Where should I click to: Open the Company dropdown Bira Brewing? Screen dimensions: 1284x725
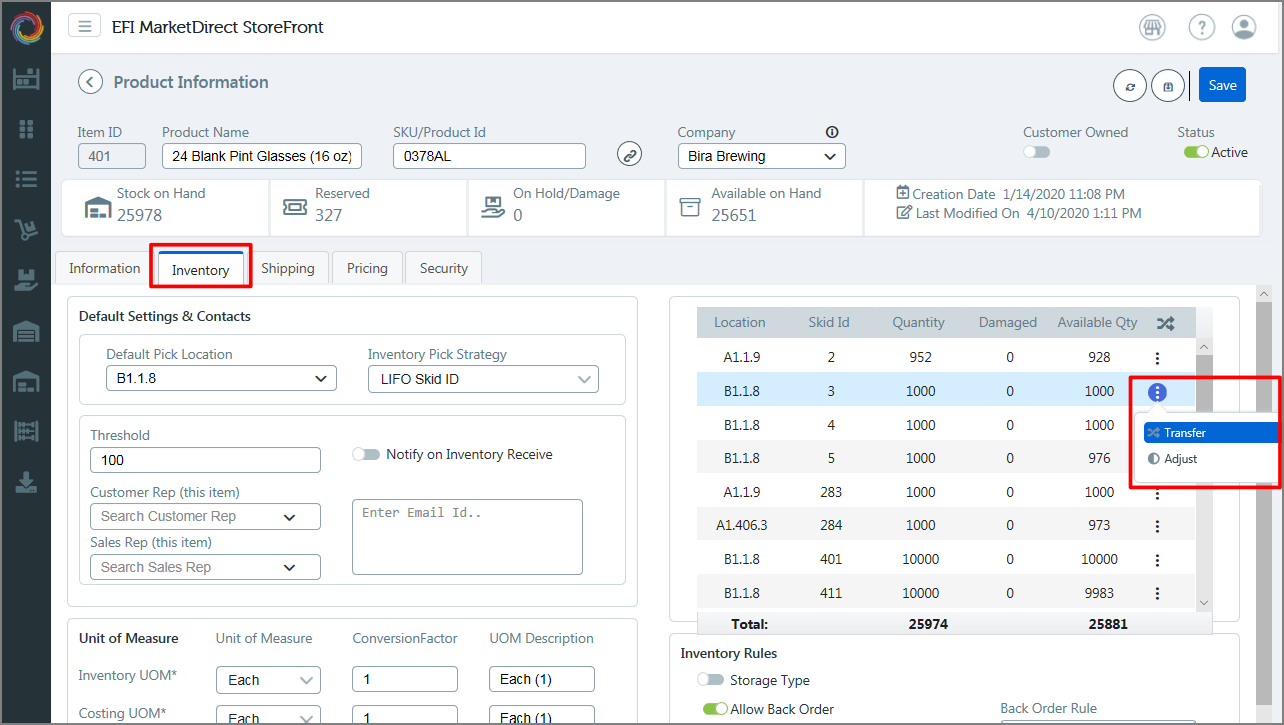tap(761, 156)
